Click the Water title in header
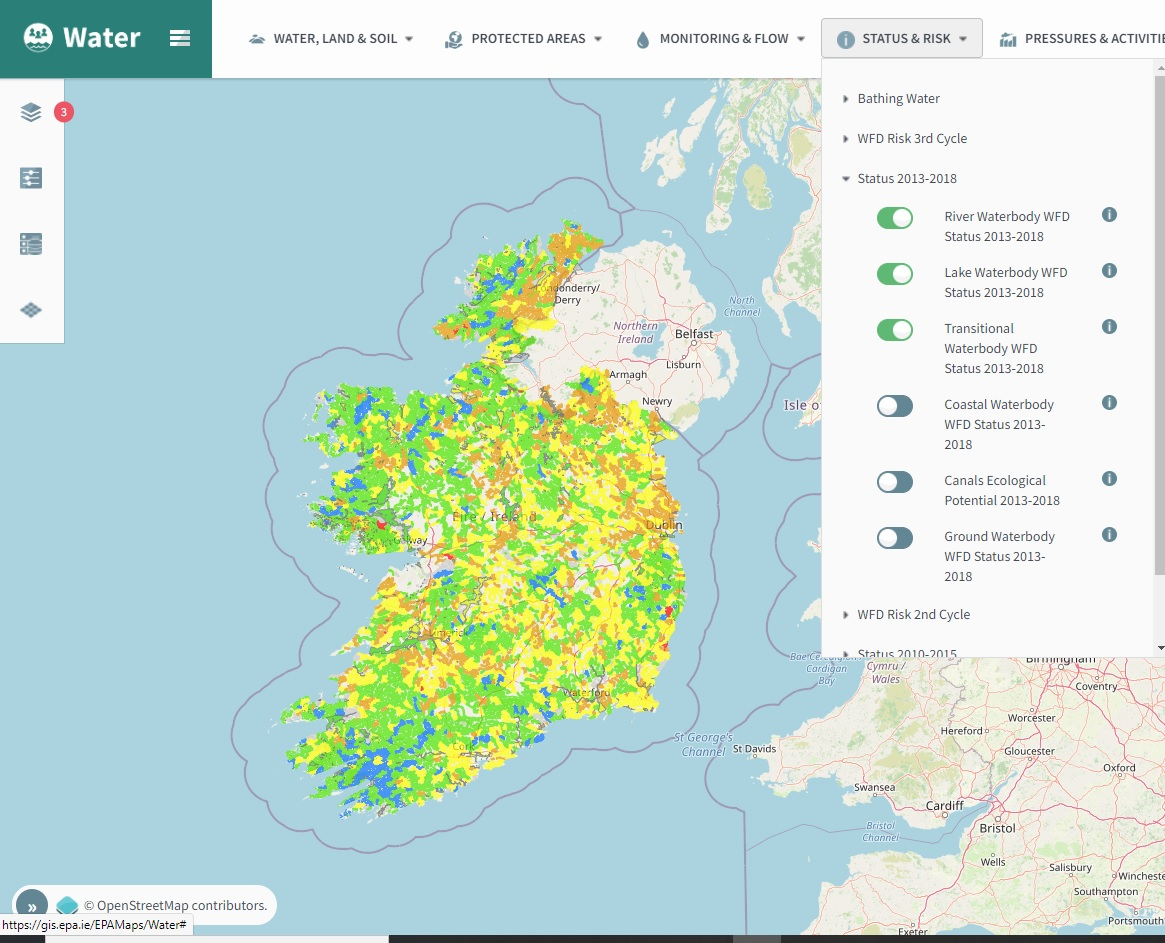 tap(102, 37)
